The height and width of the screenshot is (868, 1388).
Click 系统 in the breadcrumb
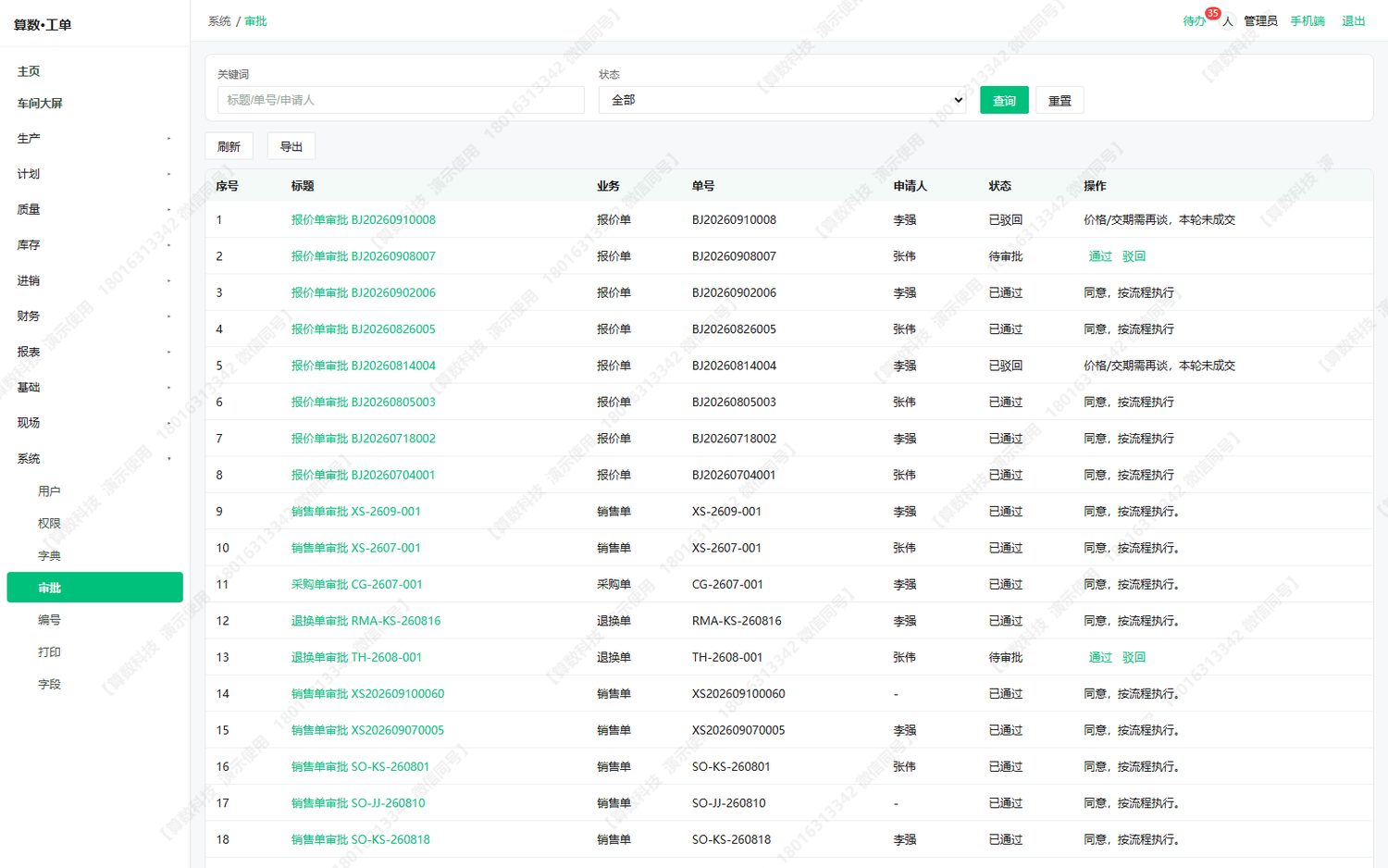point(219,21)
